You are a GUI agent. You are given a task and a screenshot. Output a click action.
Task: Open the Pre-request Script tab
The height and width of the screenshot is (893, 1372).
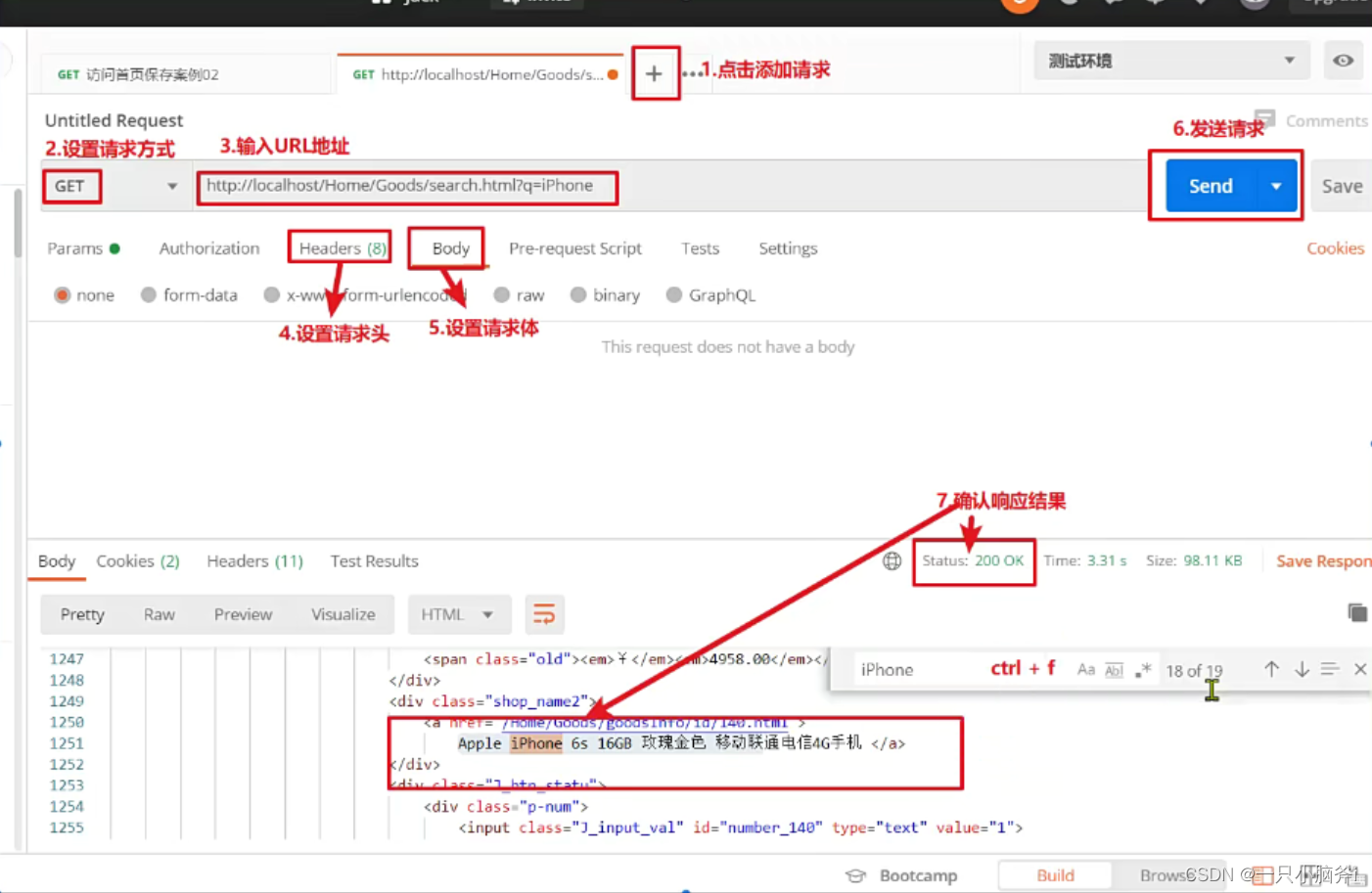(575, 248)
